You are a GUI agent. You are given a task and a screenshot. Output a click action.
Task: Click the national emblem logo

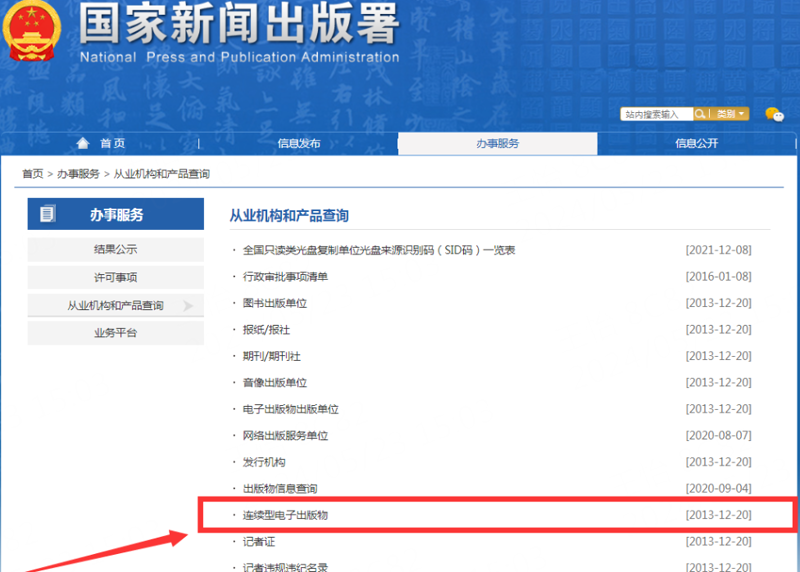(x=32, y=31)
